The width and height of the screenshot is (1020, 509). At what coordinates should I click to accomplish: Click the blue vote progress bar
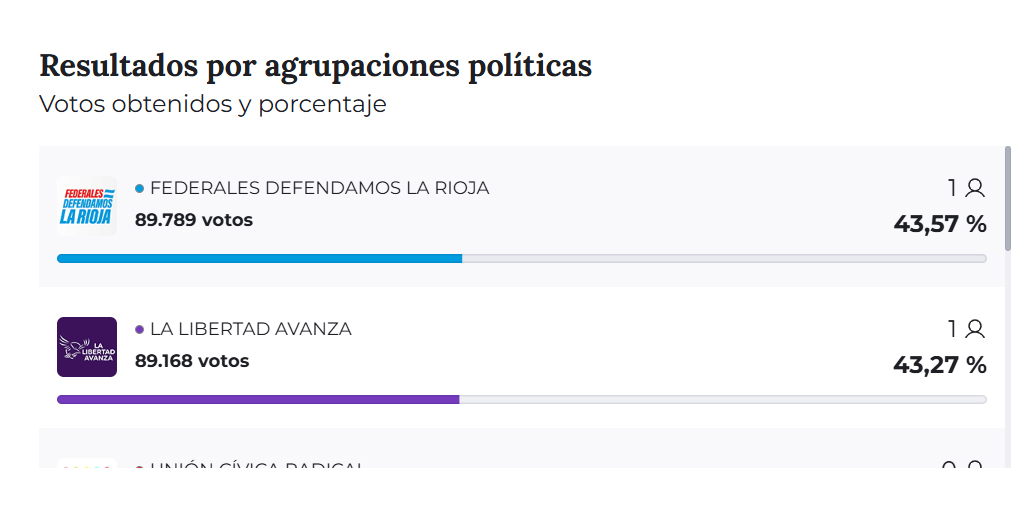click(260, 258)
